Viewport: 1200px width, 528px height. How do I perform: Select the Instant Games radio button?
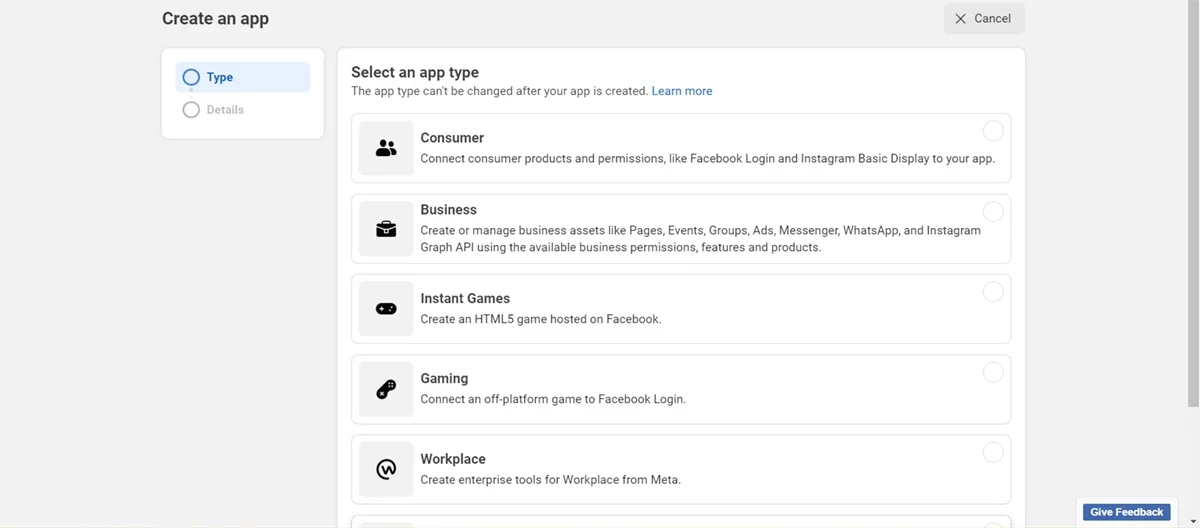(993, 292)
